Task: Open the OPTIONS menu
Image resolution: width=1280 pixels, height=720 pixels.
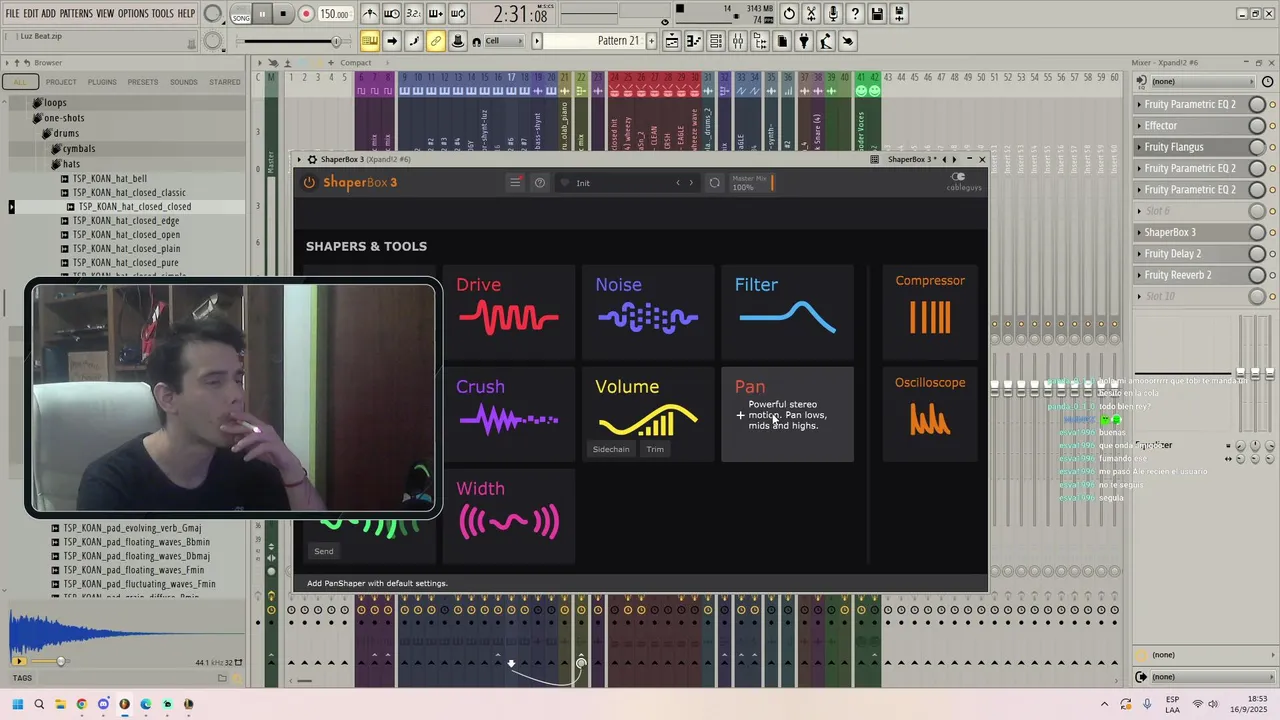Action: (x=133, y=13)
